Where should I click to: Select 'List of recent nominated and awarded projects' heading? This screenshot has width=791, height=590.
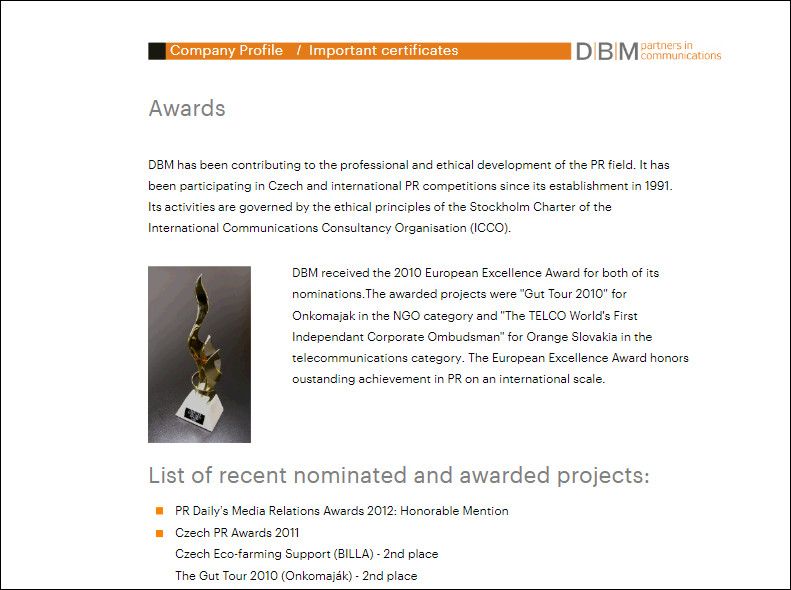coord(399,476)
